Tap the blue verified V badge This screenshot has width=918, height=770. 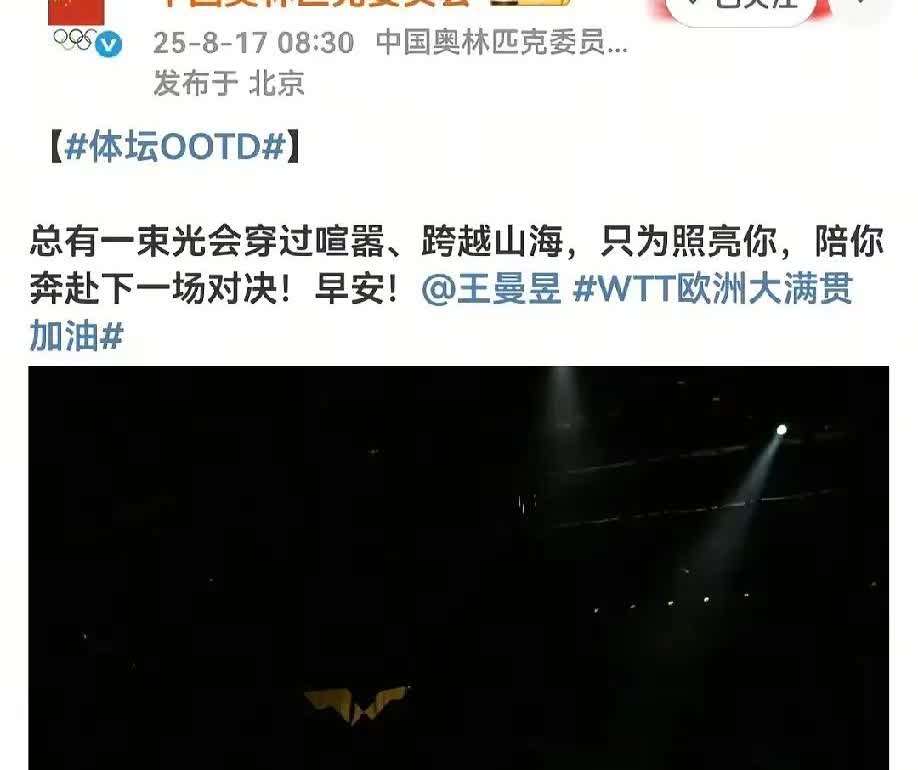109,45
